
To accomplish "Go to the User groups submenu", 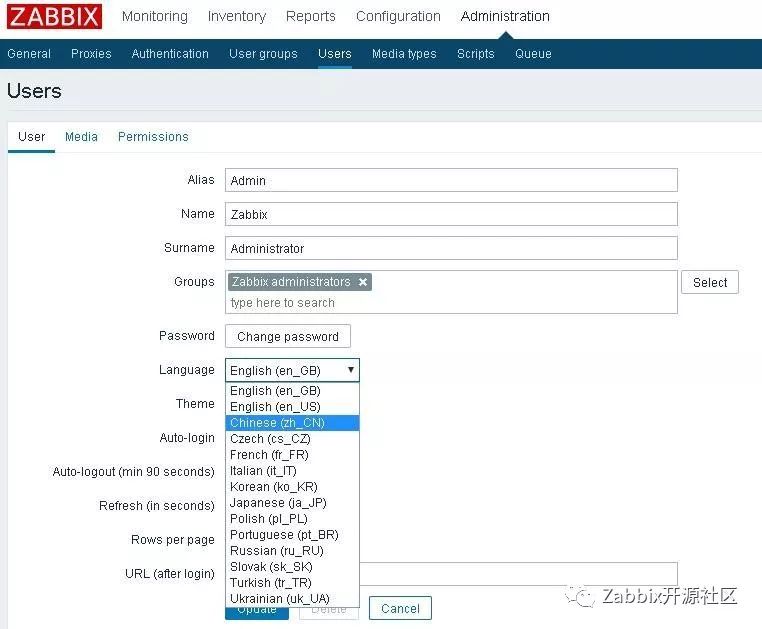I will pyautogui.click(x=263, y=53).
